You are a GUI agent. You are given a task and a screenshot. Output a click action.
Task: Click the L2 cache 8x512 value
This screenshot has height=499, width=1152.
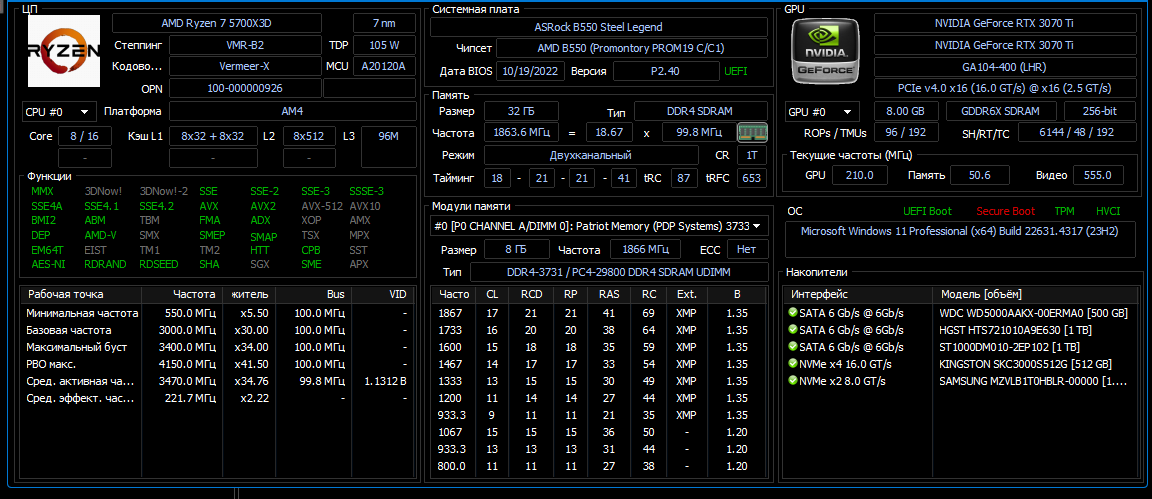pyautogui.click(x=309, y=136)
